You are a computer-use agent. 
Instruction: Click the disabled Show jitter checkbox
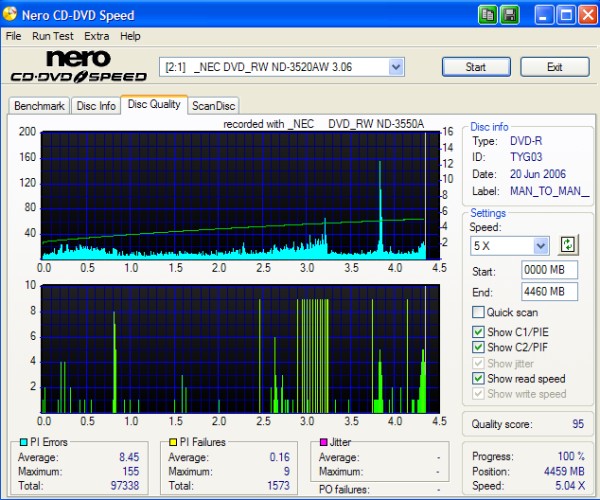click(478, 363)
